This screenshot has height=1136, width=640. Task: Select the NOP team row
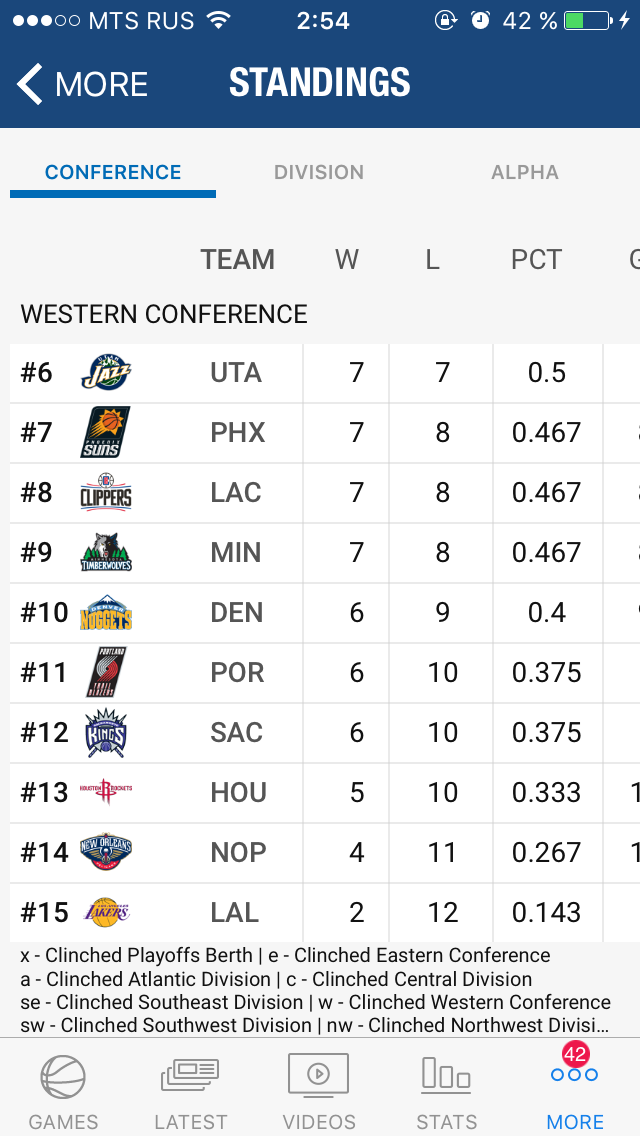click(325, 853)
